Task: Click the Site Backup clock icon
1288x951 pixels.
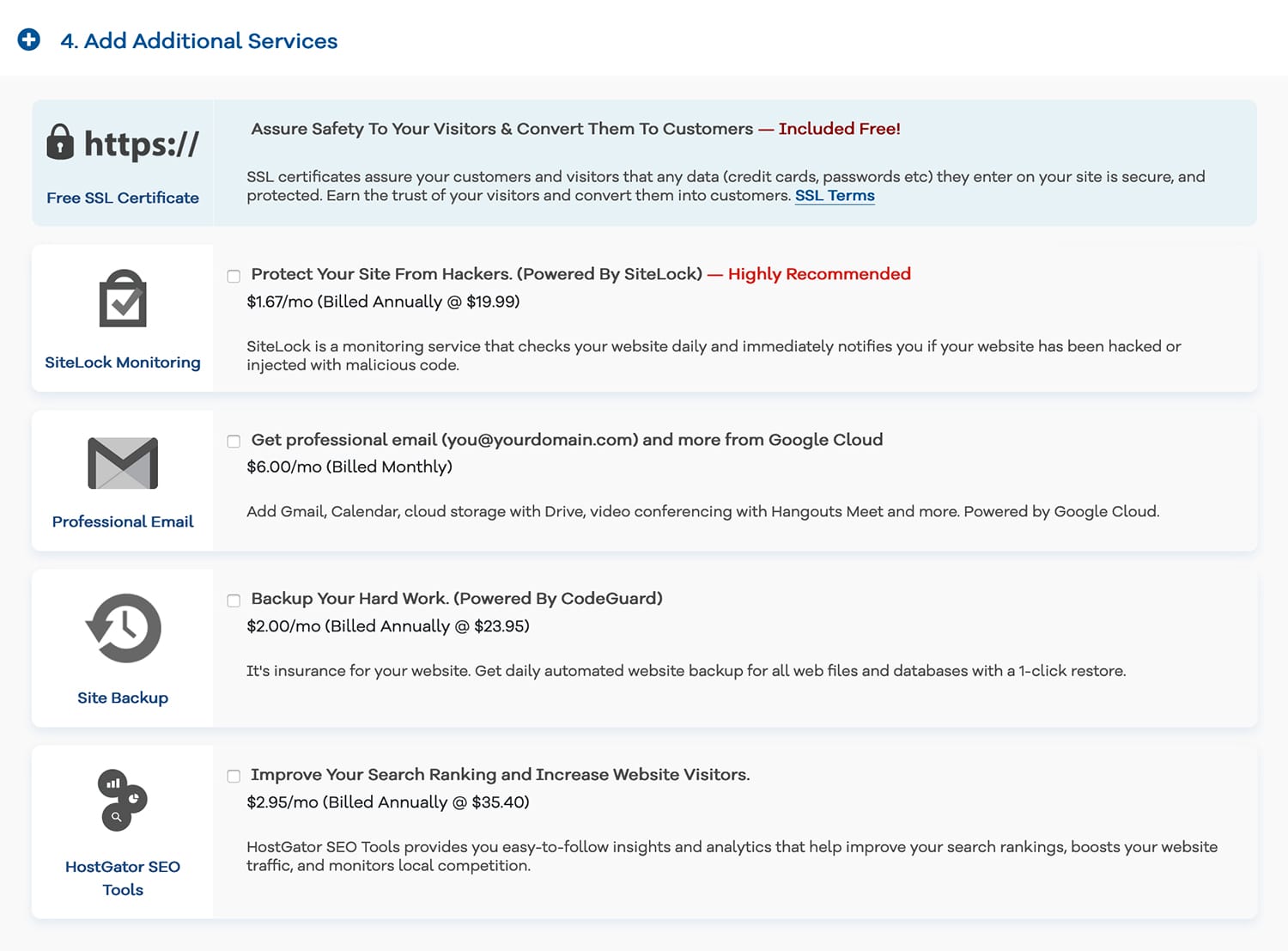Action: click(123, 628)
